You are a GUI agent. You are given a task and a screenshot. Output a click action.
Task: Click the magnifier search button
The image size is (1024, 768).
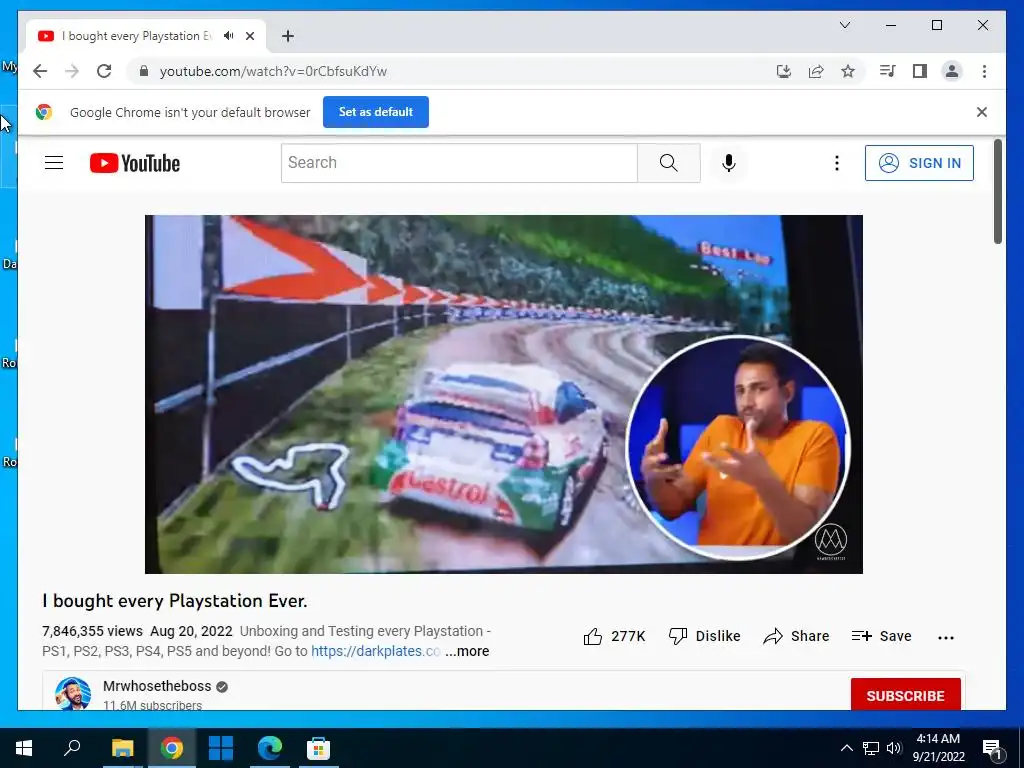coord(669,163)
